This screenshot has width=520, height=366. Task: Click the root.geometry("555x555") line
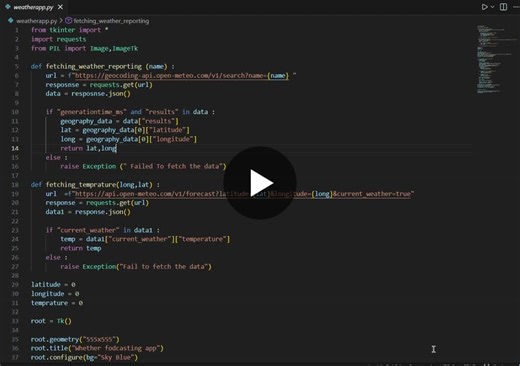[75, 339]
